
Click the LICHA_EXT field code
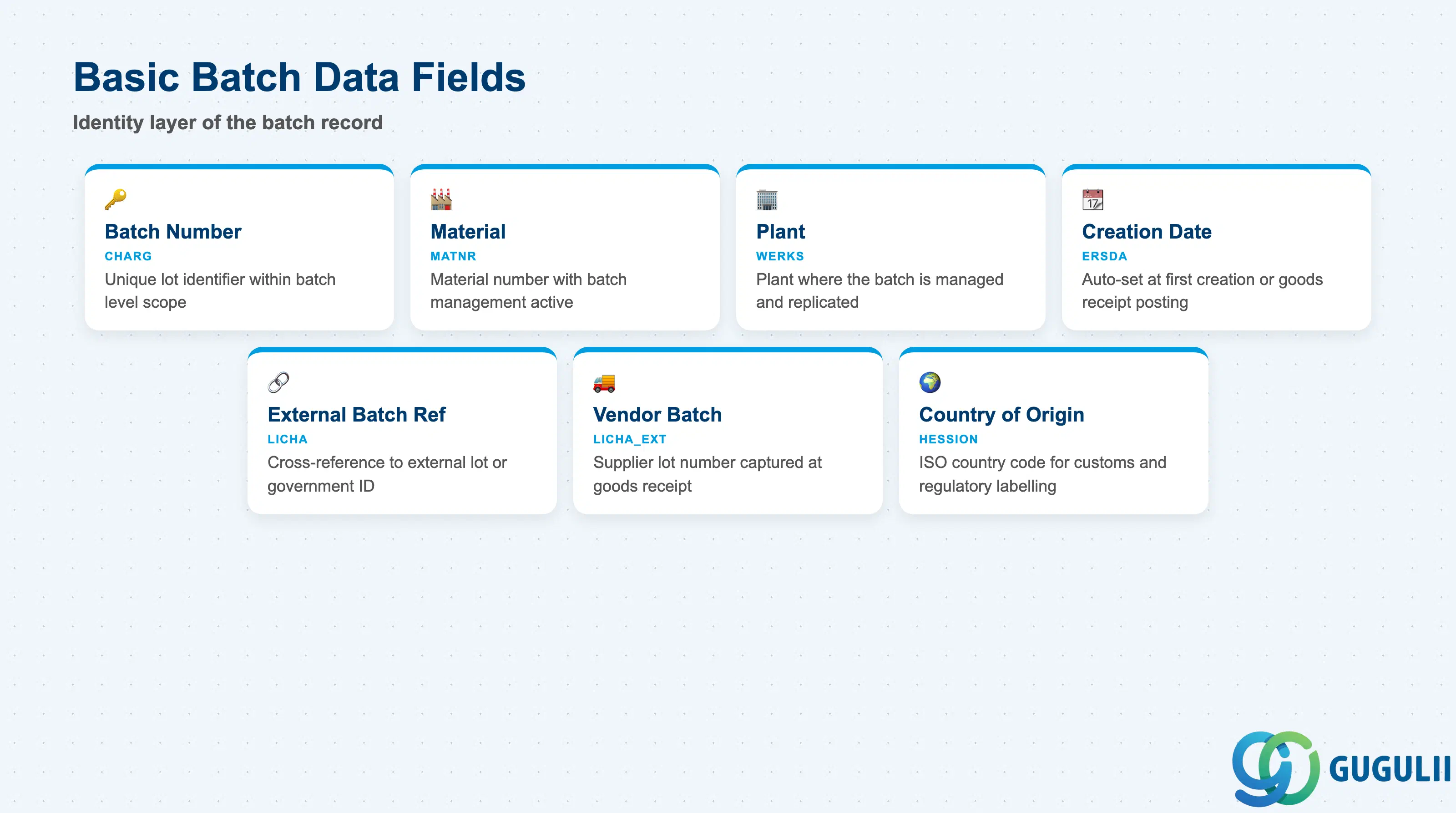click(x=630, y=439)
